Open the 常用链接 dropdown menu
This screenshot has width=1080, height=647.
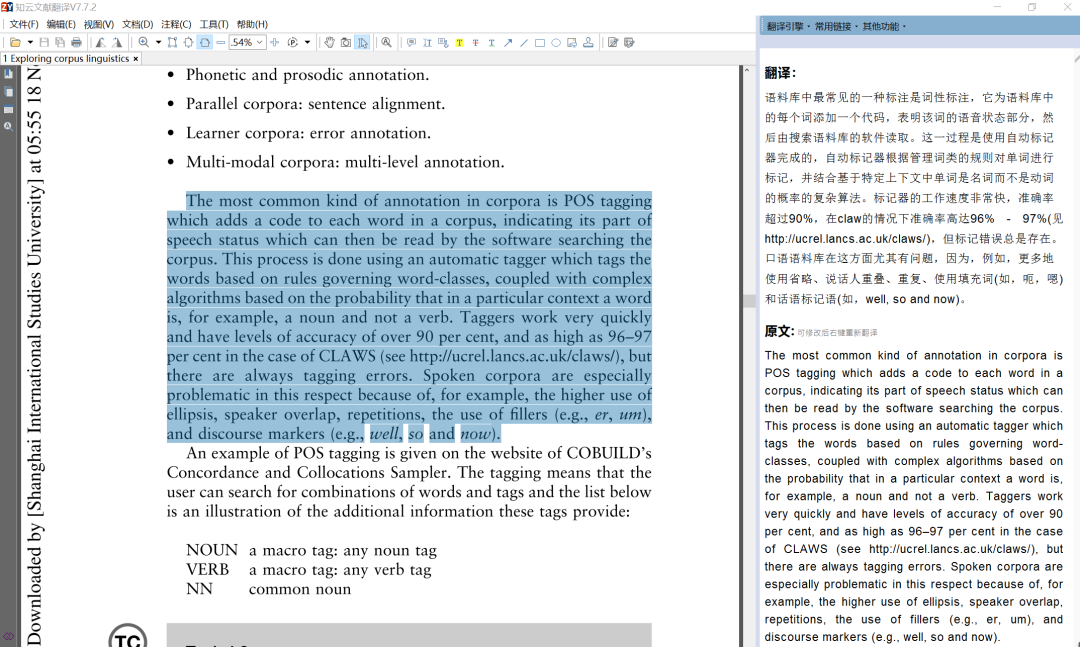[835, 26]
